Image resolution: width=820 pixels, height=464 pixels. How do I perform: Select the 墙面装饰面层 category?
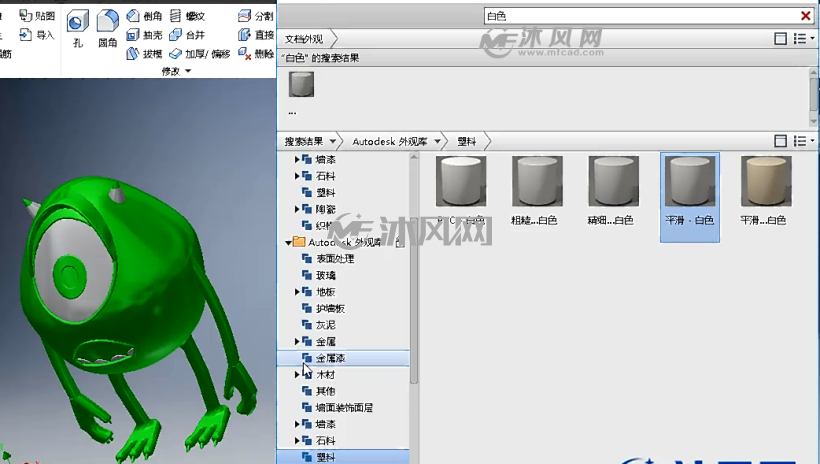point(344,408)
